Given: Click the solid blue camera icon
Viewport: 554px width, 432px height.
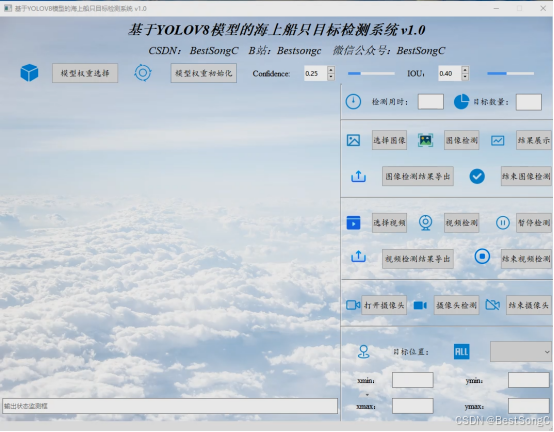Looking at the screenshot, I should tap(420, 305).
